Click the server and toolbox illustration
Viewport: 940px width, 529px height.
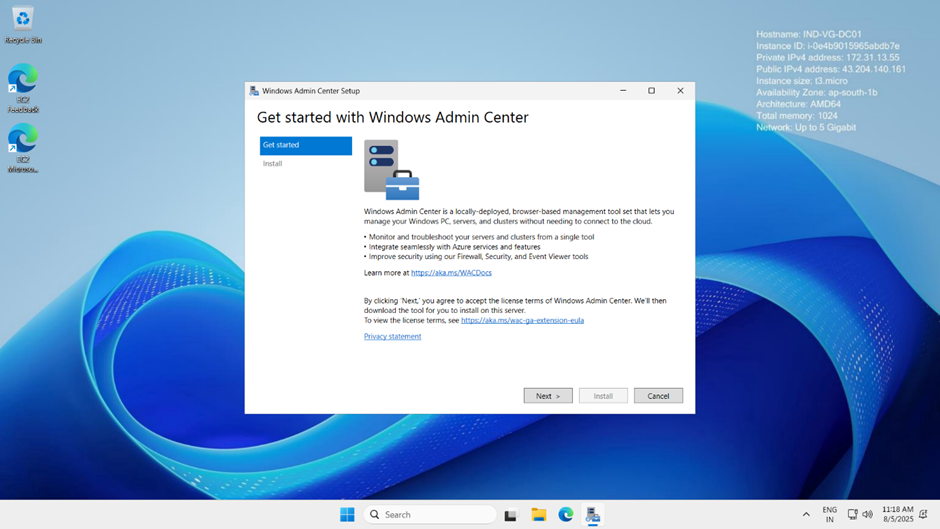coord(391,170)
